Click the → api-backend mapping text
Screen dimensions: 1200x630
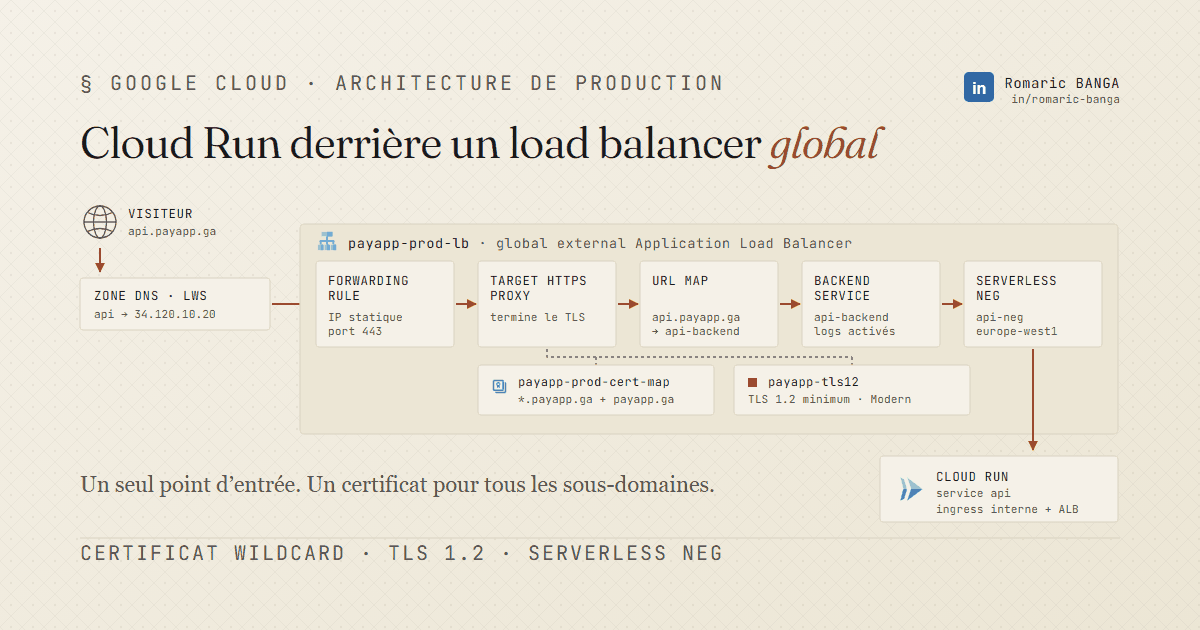pos(696,331)
